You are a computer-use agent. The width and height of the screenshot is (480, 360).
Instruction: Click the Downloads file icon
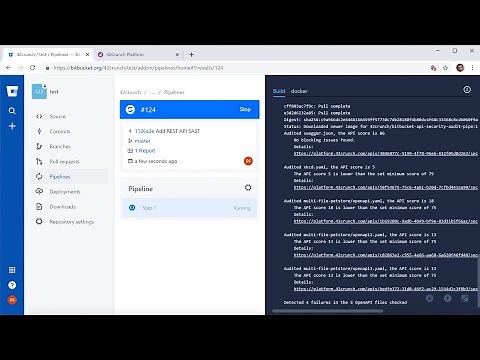click(39, 207)
